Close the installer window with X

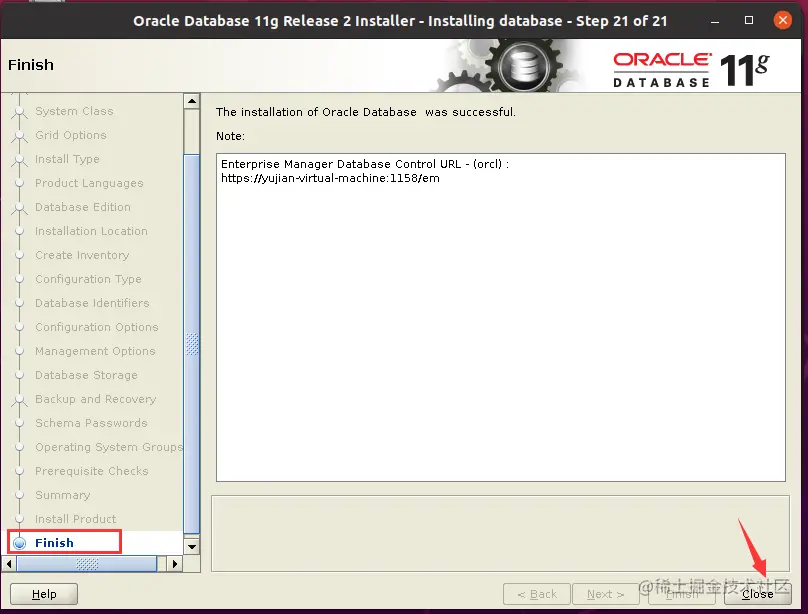point(783,20)
